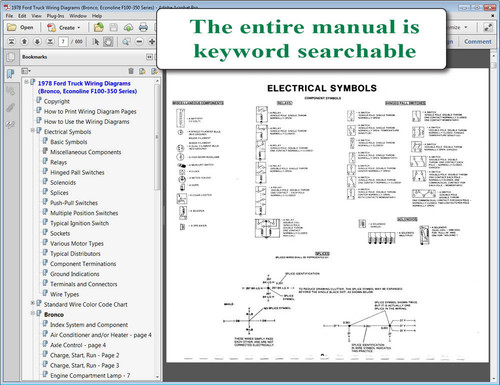Click the Bookmarks panel icon in sidebar
The height and width of the screenshot is (385, 500).
pyautogui.click(x=11, y=74)
